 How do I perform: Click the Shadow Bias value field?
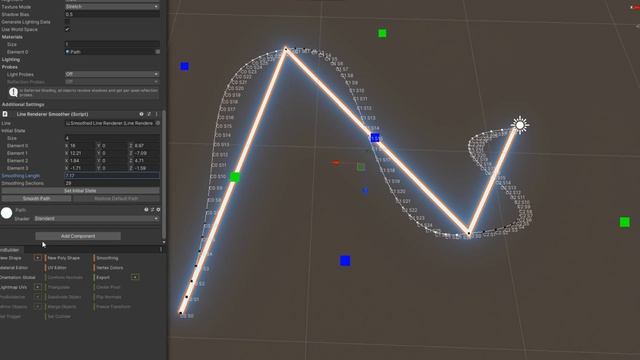click(x=112, y=14)
